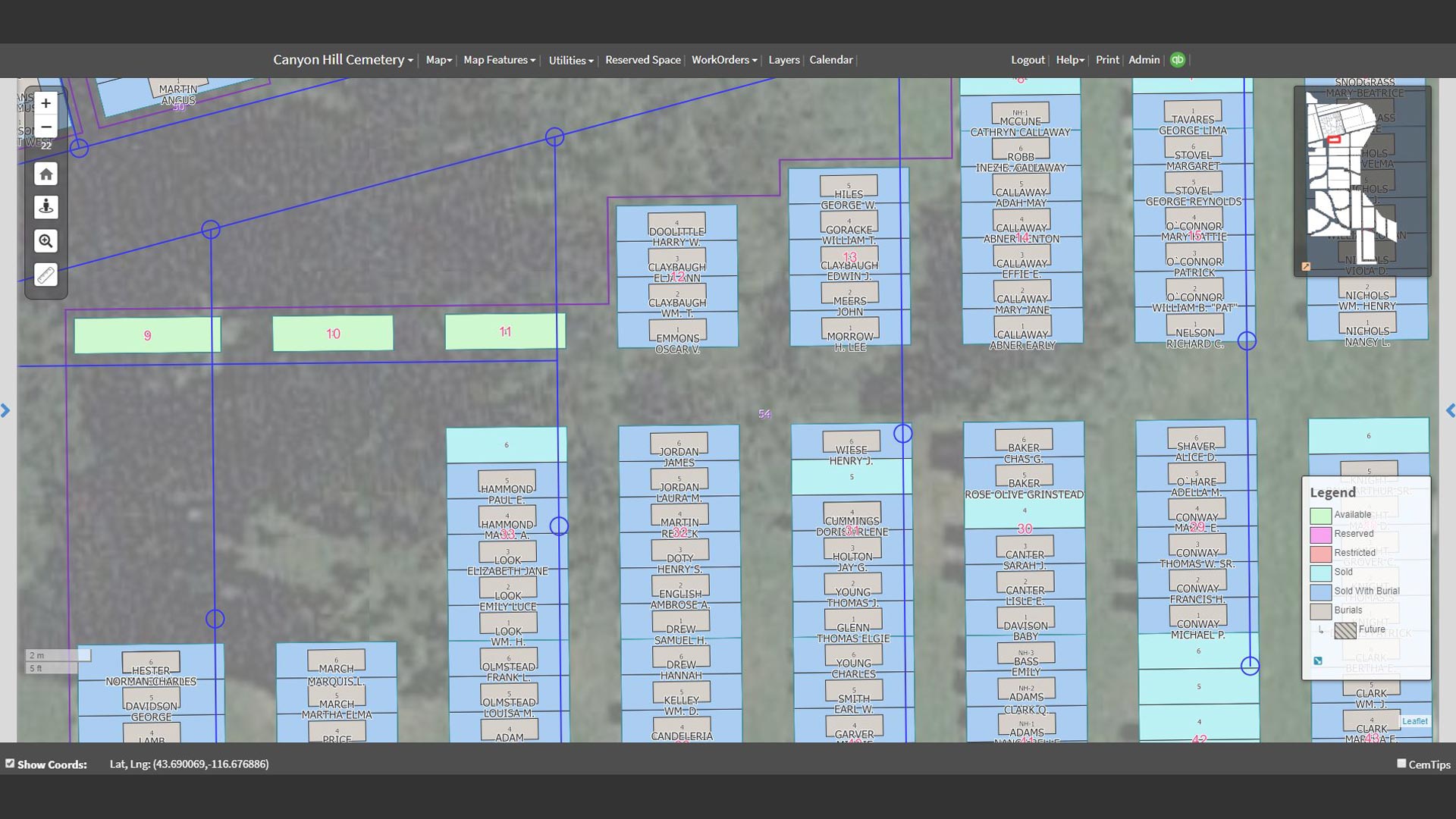Click the Print menu item
The image size is (1456, 819).
click(1107, 60)
